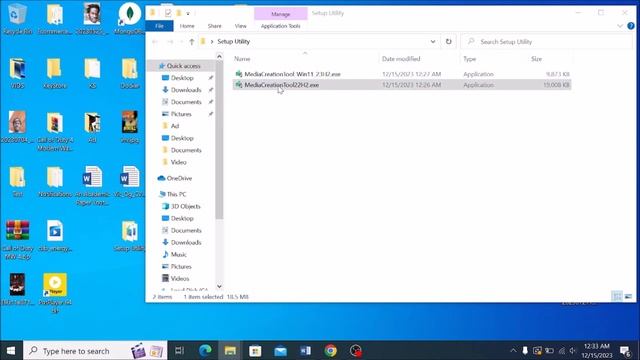Open the Share ribbon tab
This screenshot has height=360, width=640.
coord(214,26)
